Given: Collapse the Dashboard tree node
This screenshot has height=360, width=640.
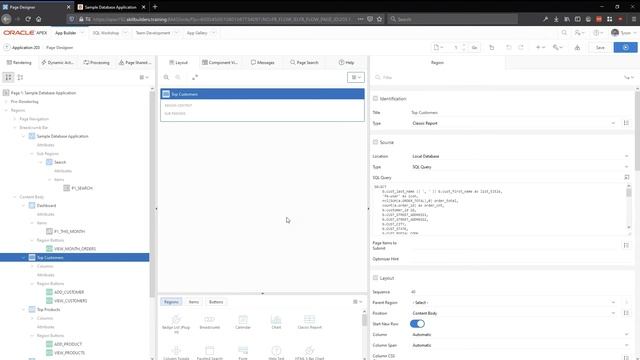Looking at the screenshot, I should (23, 206).
